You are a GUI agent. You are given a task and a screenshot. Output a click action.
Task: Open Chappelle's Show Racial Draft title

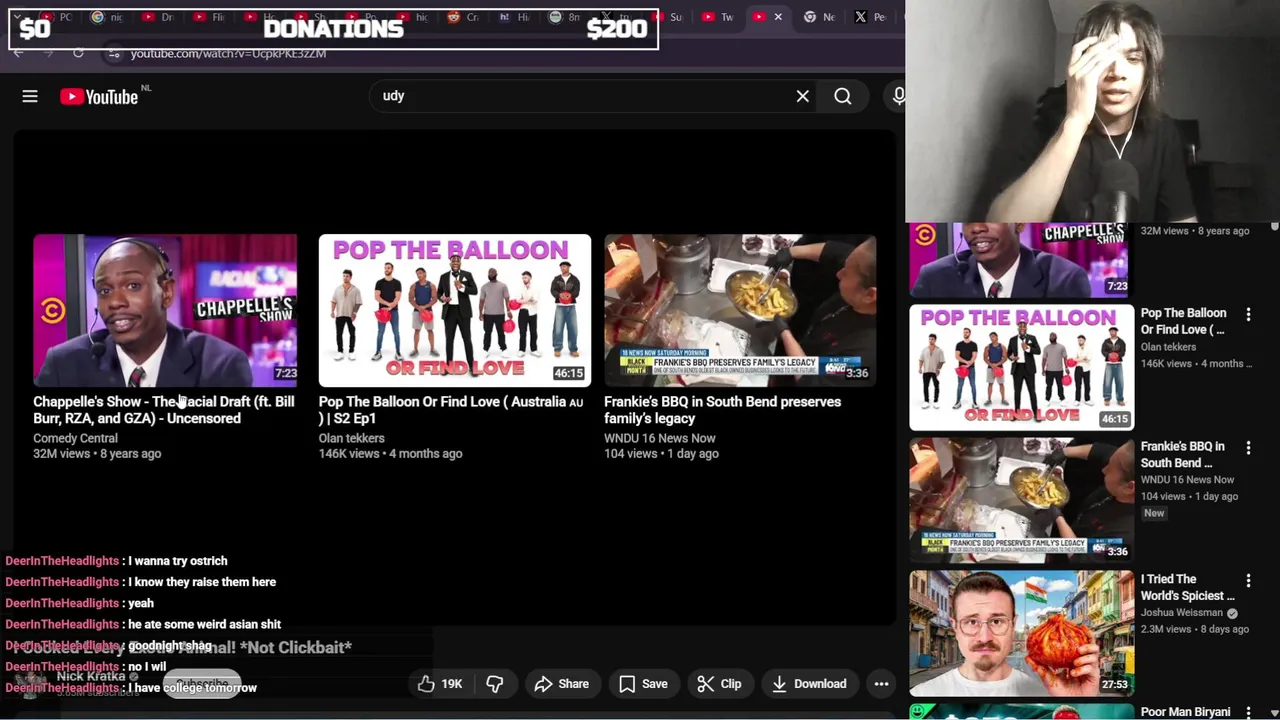point(164,410)
